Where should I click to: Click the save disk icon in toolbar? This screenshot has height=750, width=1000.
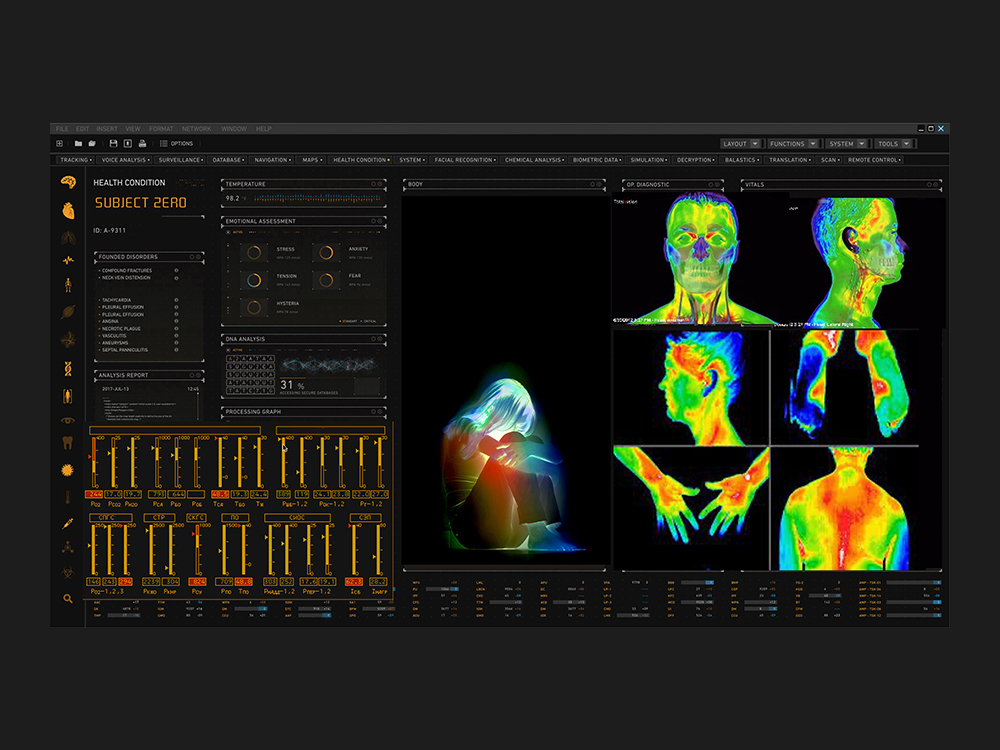coord(114,144)
